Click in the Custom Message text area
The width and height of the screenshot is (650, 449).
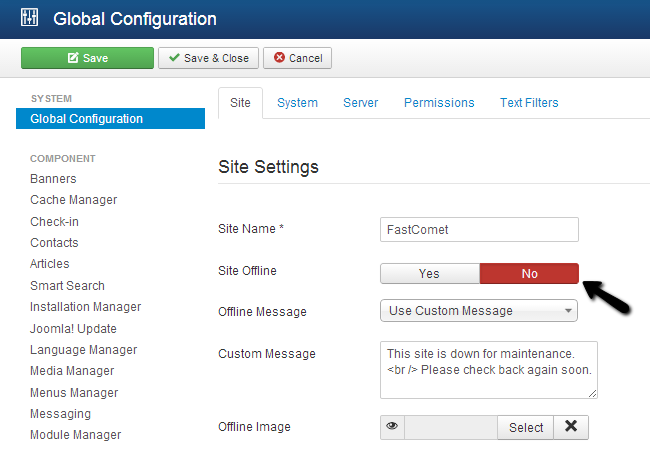[488, 369]
